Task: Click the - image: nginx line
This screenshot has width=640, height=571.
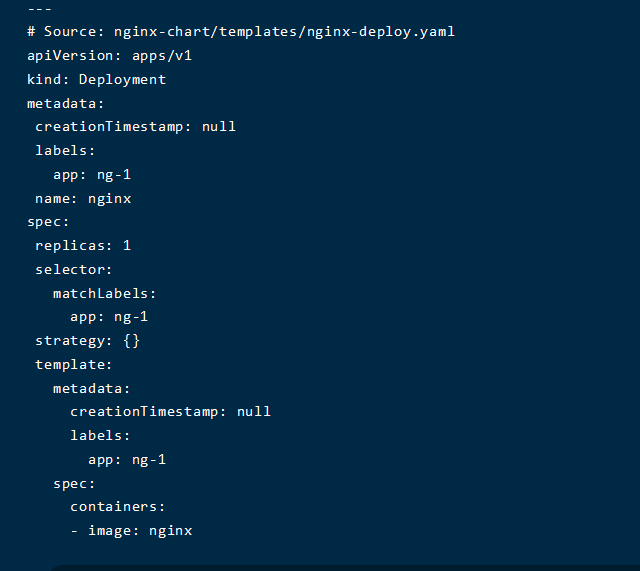Action: [x=131, y=530]
